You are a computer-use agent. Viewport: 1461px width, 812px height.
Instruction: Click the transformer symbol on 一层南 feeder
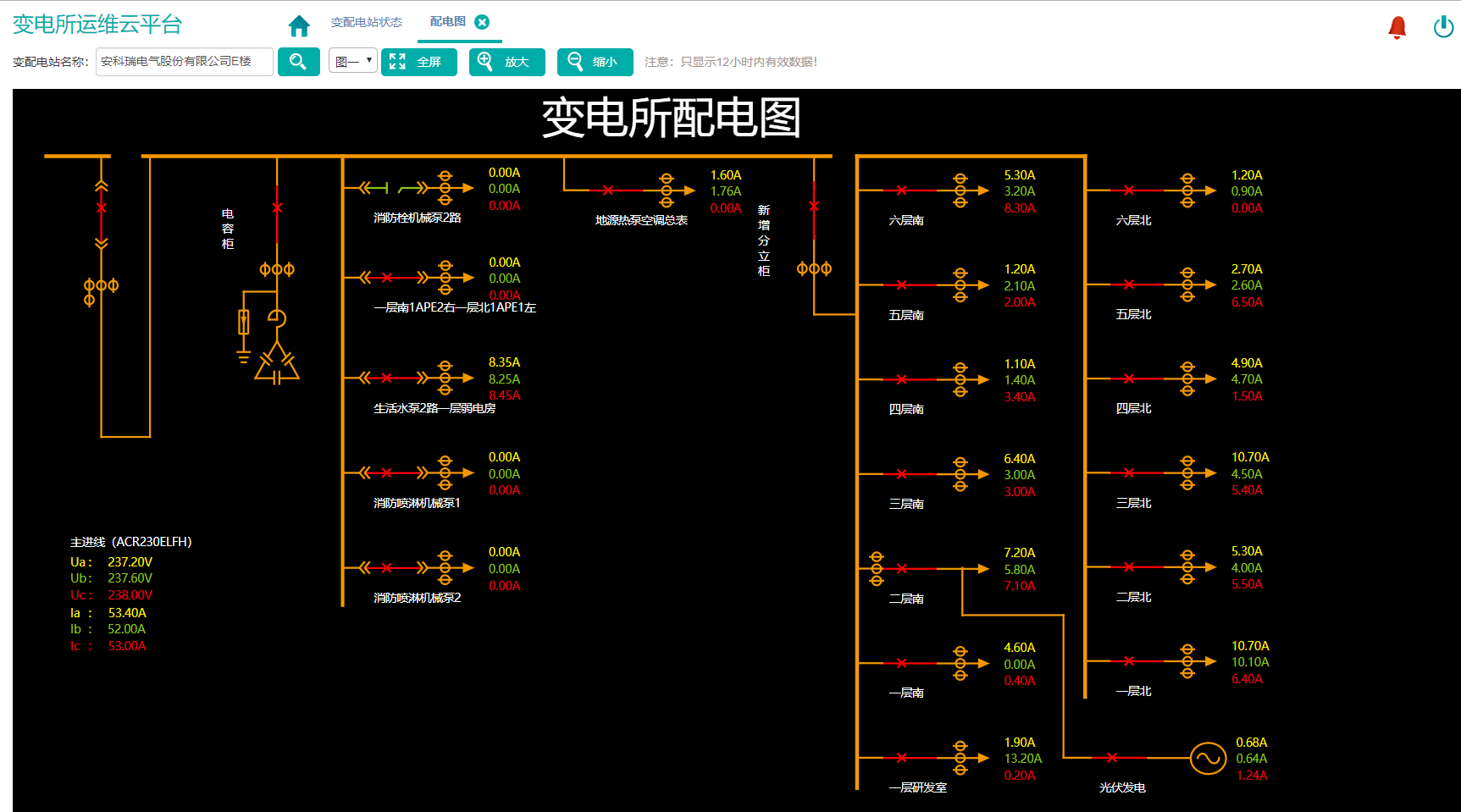click(x=960, y=663)
